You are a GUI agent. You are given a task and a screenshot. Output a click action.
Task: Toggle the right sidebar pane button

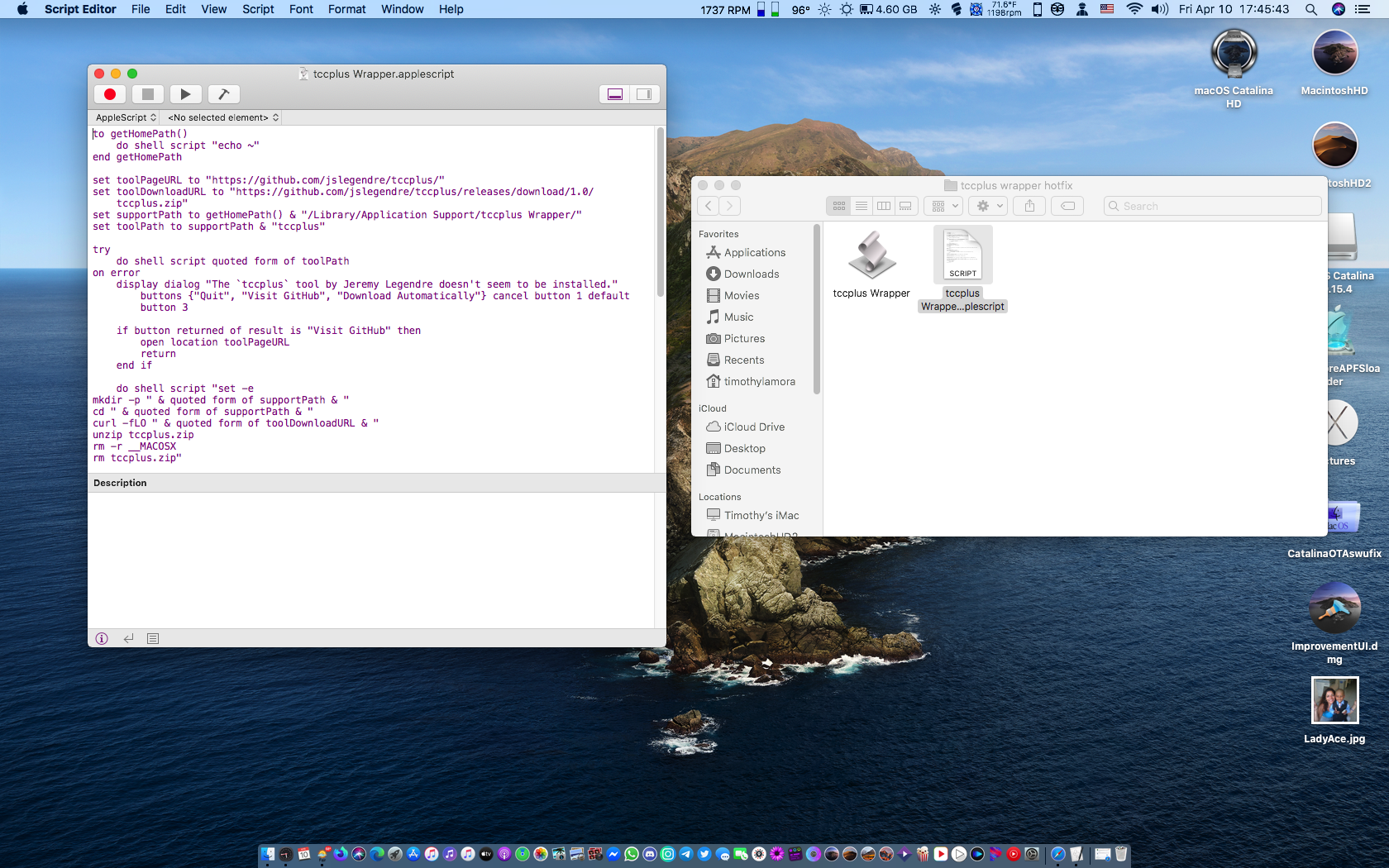[x=644, y=94]
